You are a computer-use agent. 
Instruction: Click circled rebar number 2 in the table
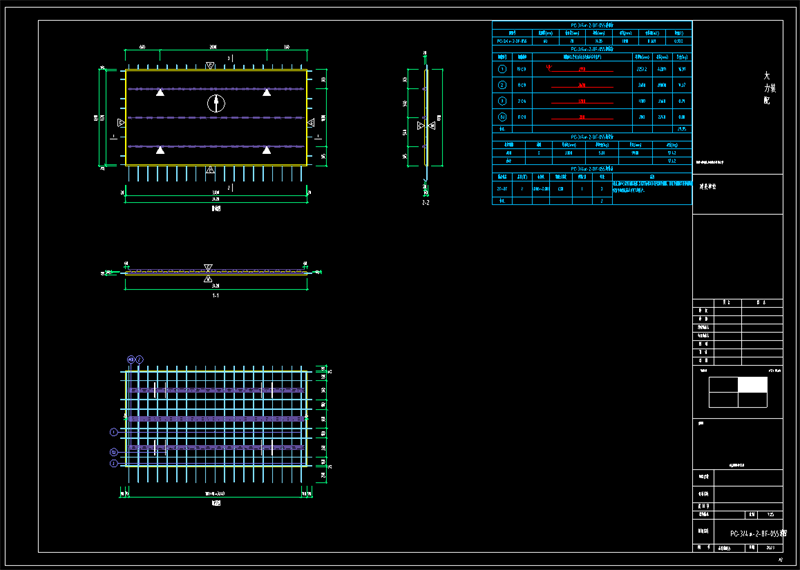pyautogui.click(x=503, y=85)
